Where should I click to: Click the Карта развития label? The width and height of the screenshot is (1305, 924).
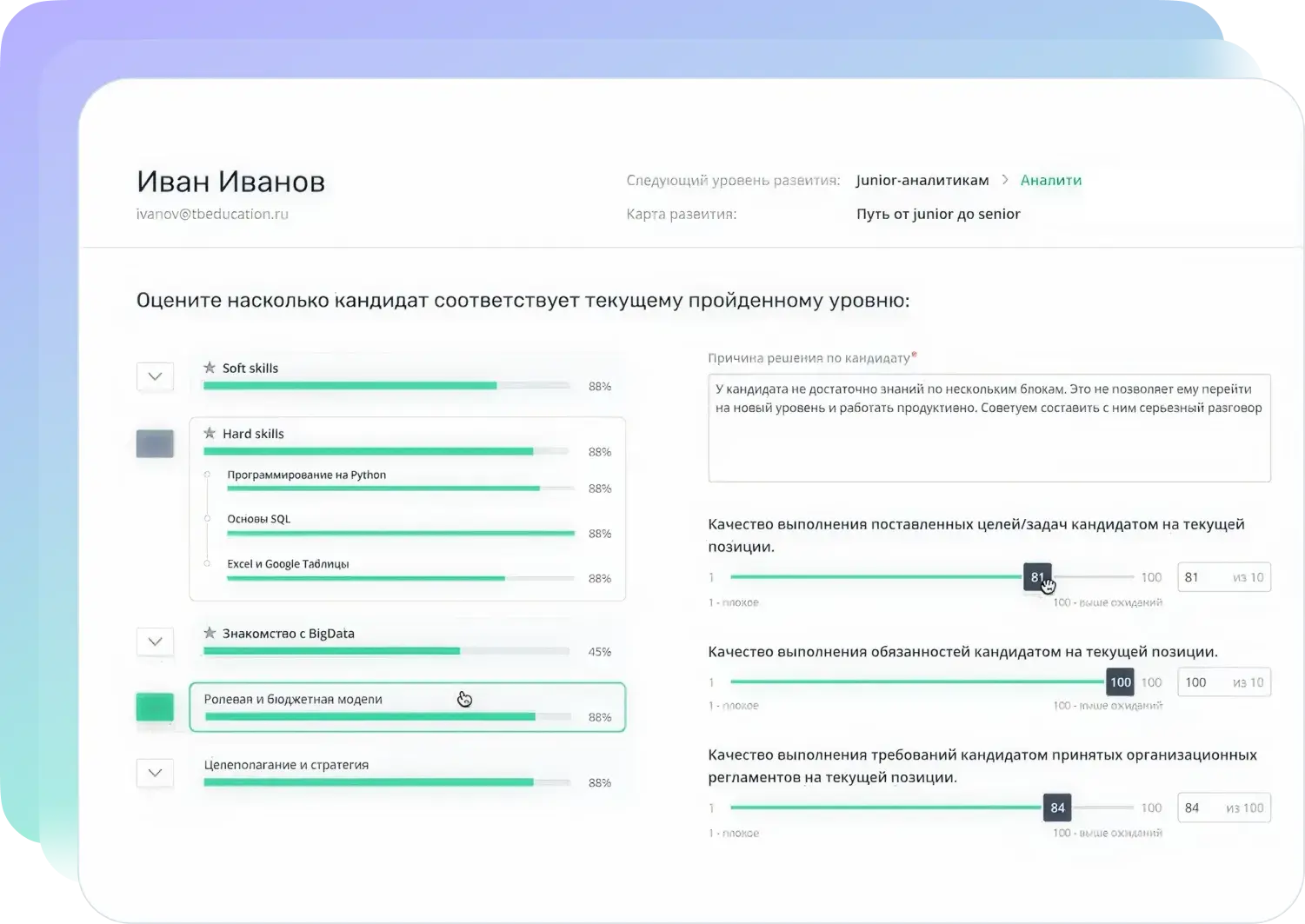tap(681, 214)
